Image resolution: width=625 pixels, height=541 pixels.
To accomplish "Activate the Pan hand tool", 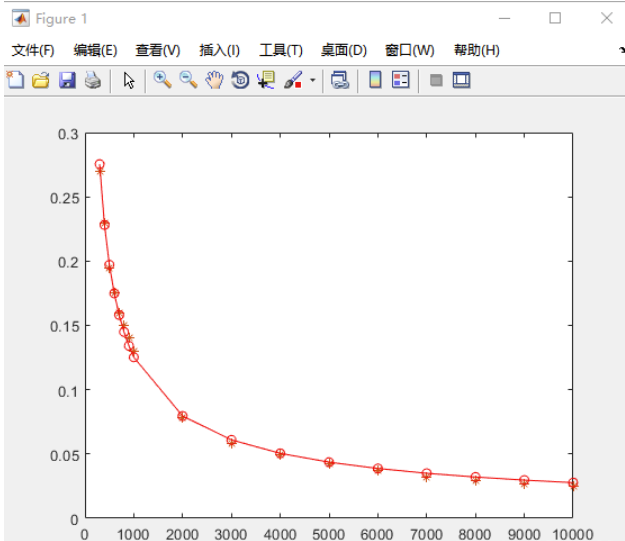I will coord(214,80).
